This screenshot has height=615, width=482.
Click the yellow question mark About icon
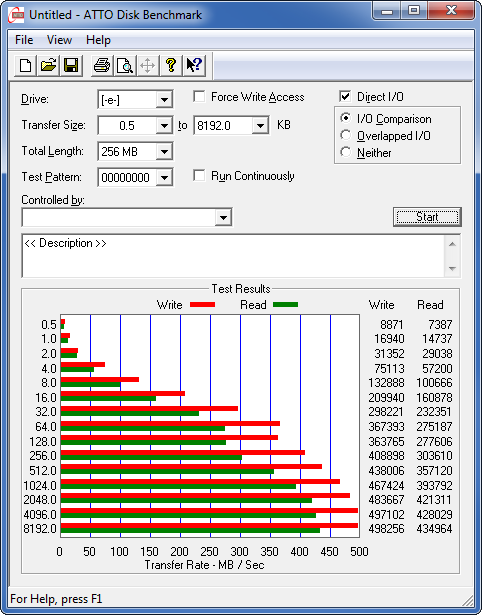pos(170,66)
